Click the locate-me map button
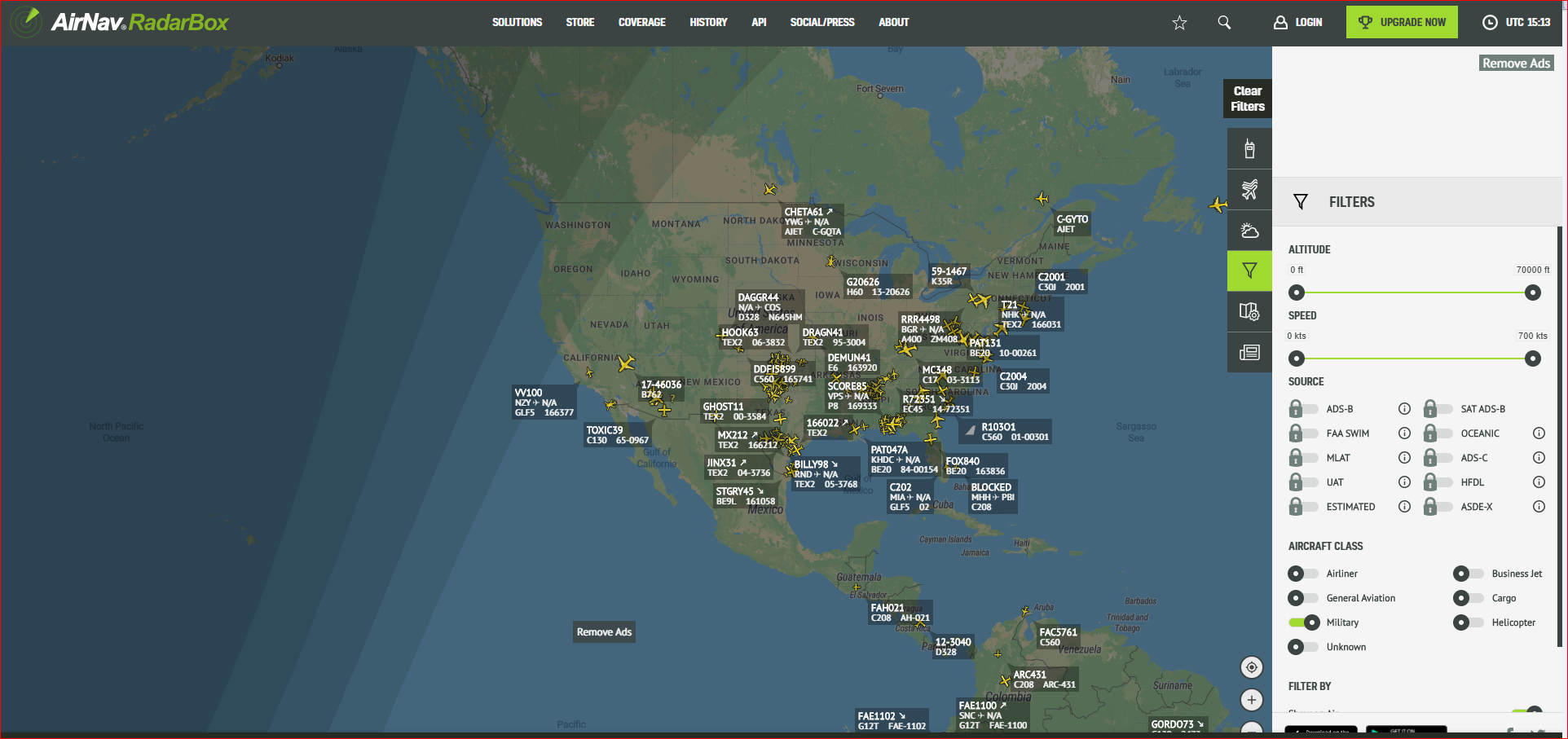The image size is (1568, 739). tap(1252, 667)
